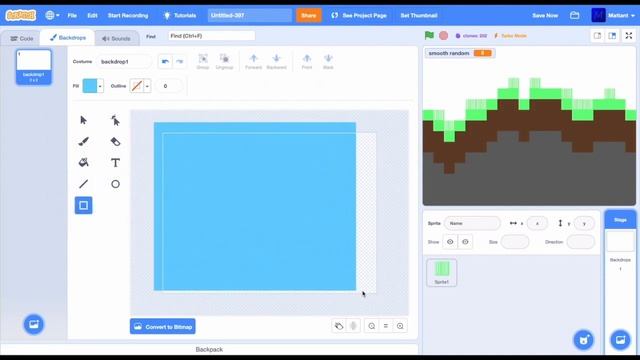Select the Circle tool
The image size is (640, 360).
click(x=115, y=184)
